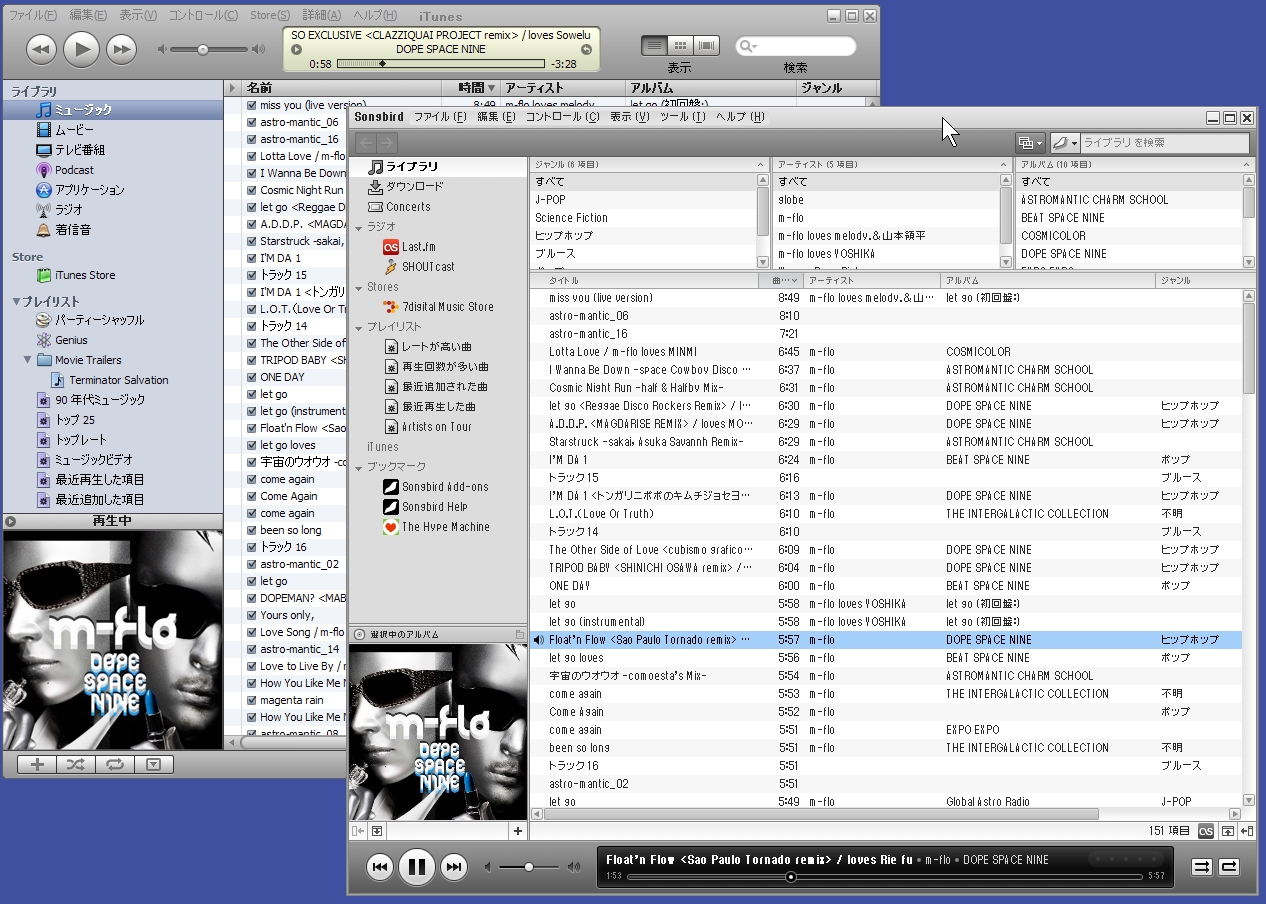Screen dimensions: 1266x904
Task: Open iTunes ファイル menu
Action: click(x=32, y=15)
